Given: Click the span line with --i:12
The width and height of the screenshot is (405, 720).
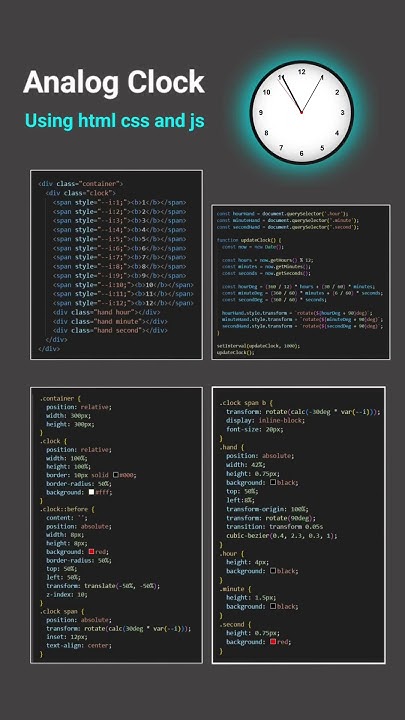Looking at the screenshot, I should tap(123, 303).
